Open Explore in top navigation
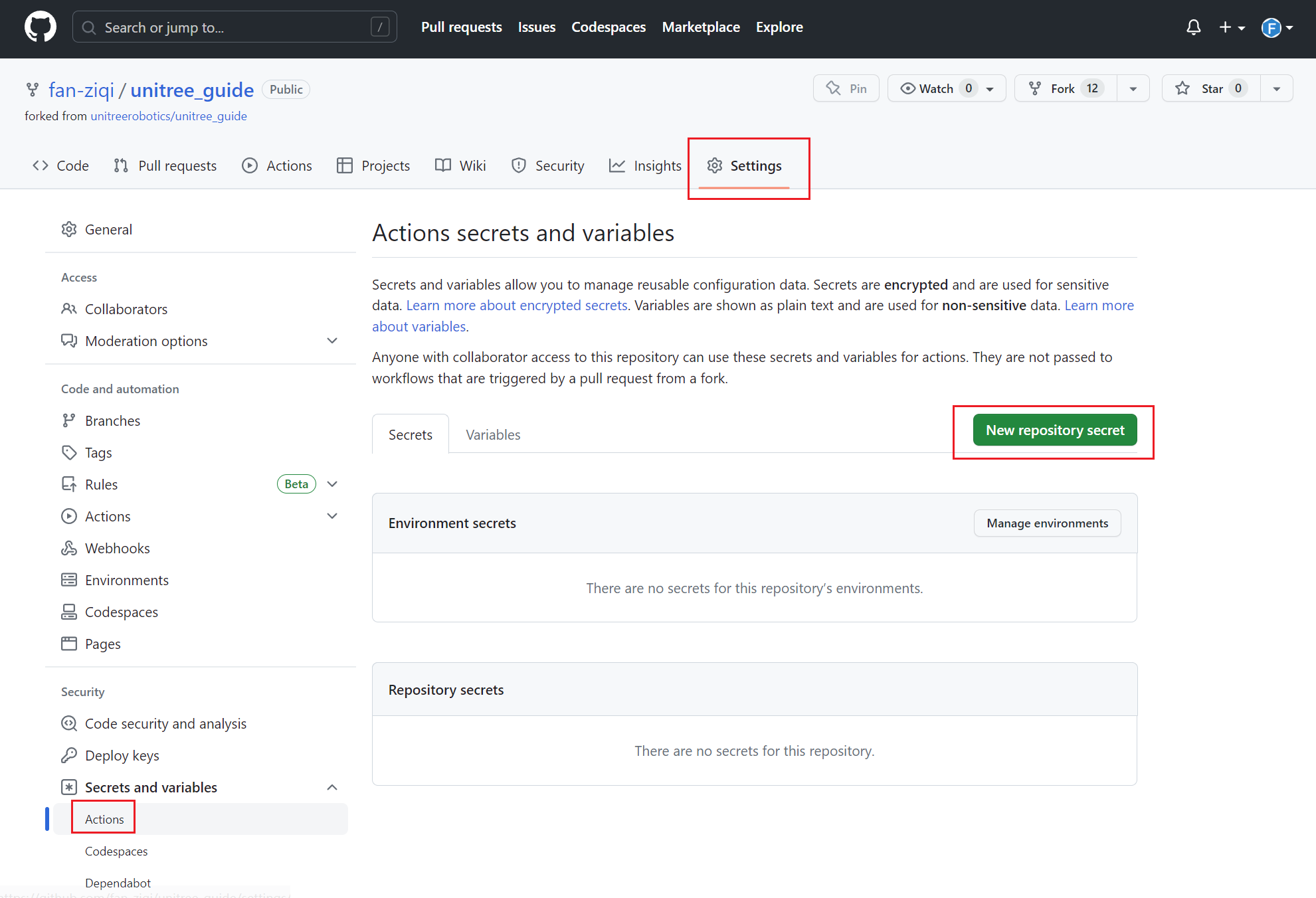The image size is (1316, 898). click(779, 27)
